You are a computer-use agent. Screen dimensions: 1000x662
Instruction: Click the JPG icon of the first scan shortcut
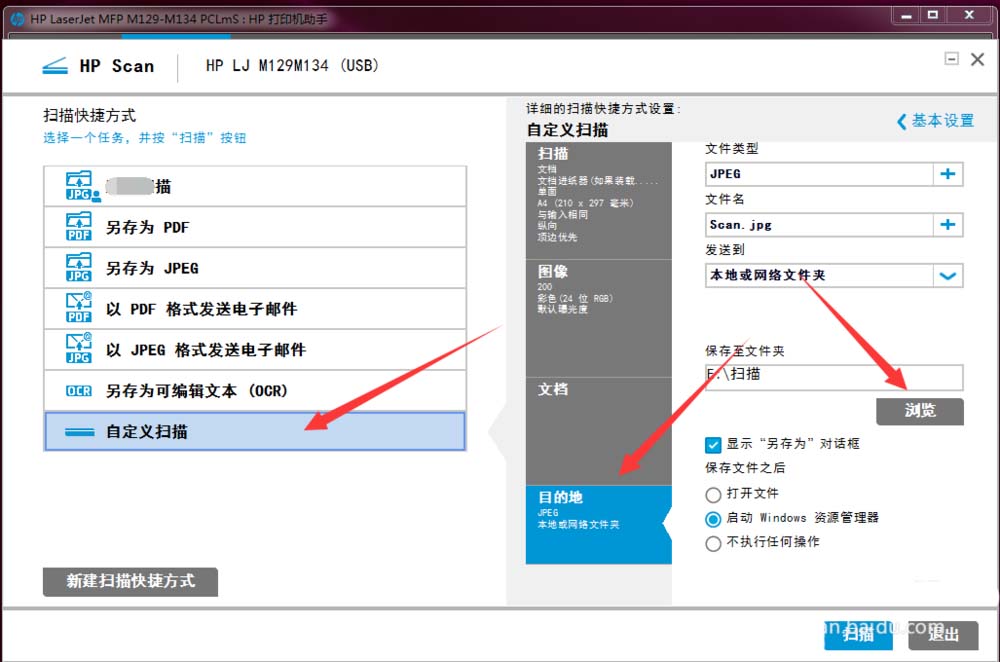pos(81,186)
